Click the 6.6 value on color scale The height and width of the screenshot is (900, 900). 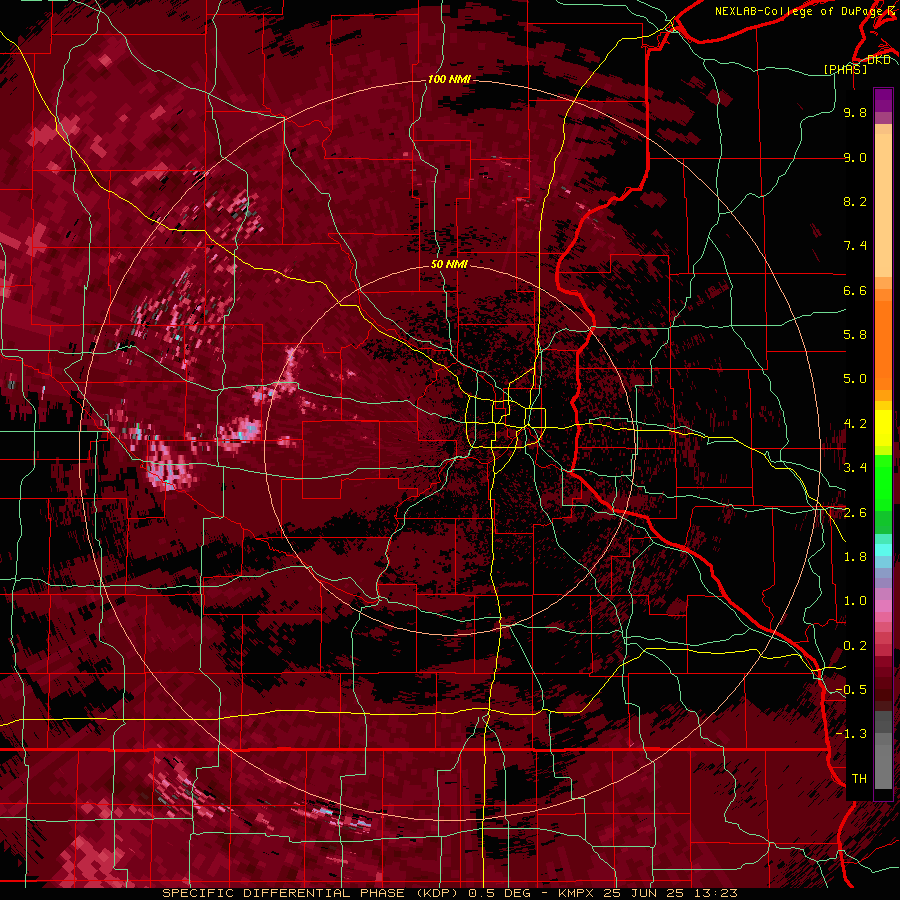click(855, 290)
